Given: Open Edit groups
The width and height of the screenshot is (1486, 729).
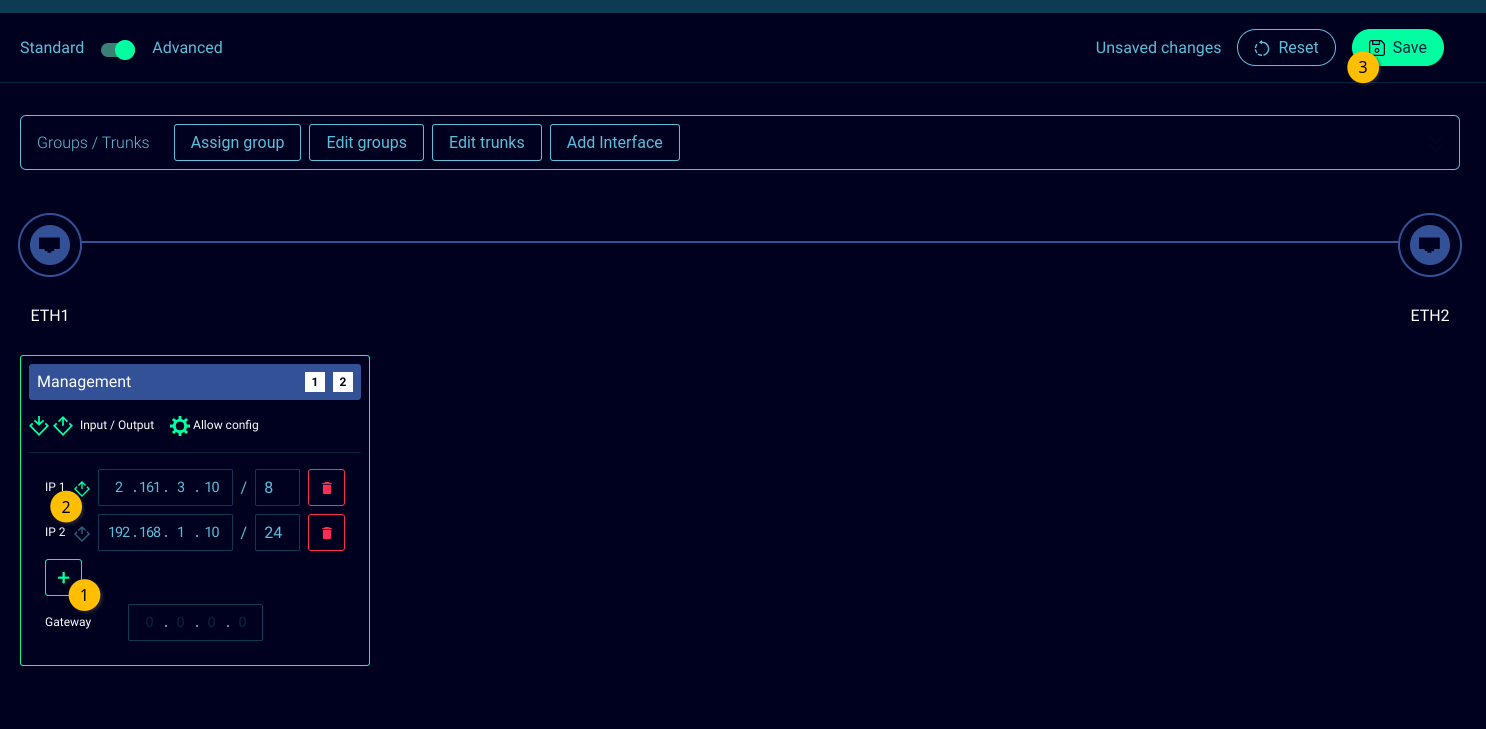Looking at the screenshot, I should pos(366,143).
